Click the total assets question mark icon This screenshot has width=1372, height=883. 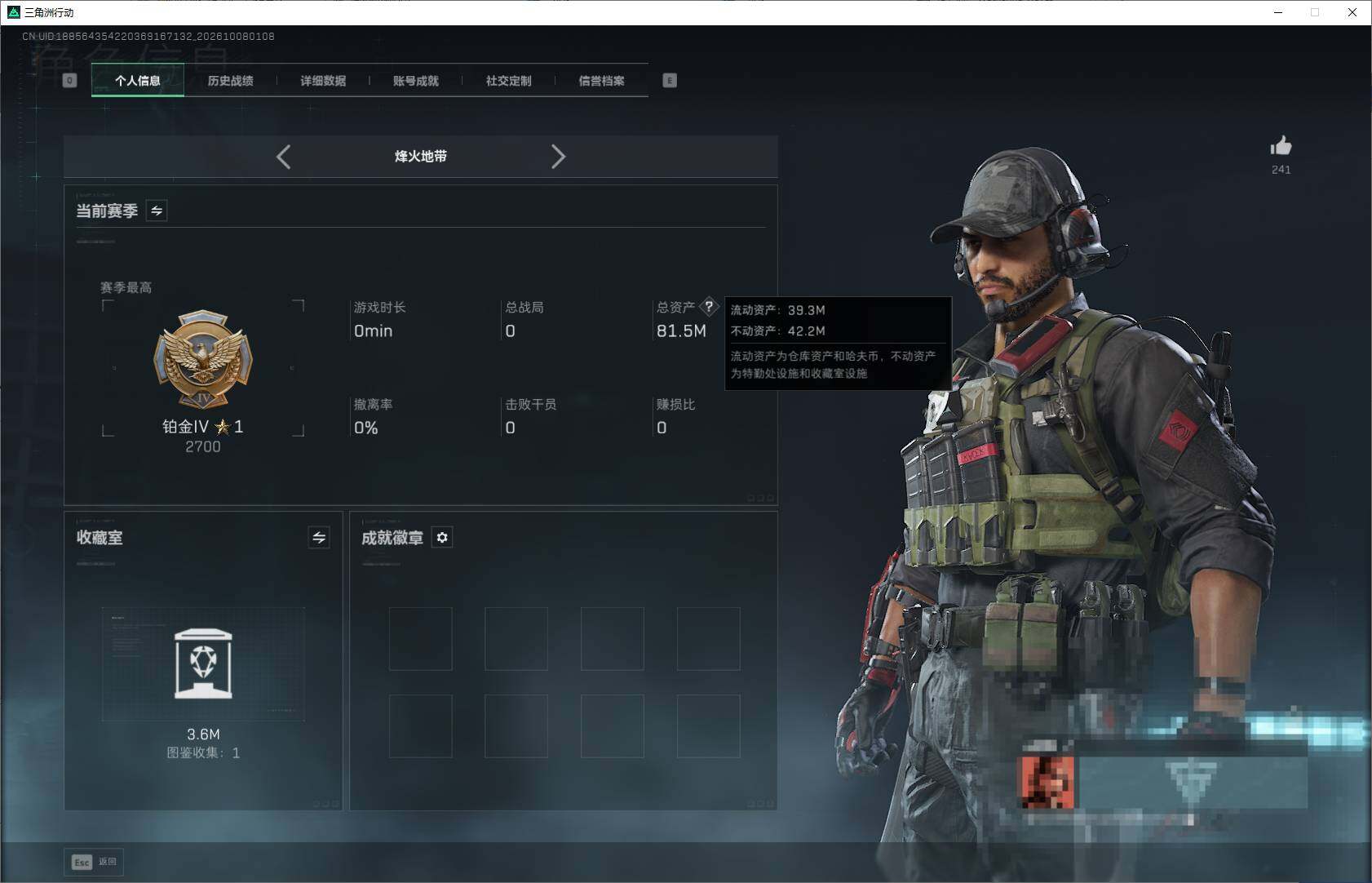pyautogui.click(x=709, y=307)
